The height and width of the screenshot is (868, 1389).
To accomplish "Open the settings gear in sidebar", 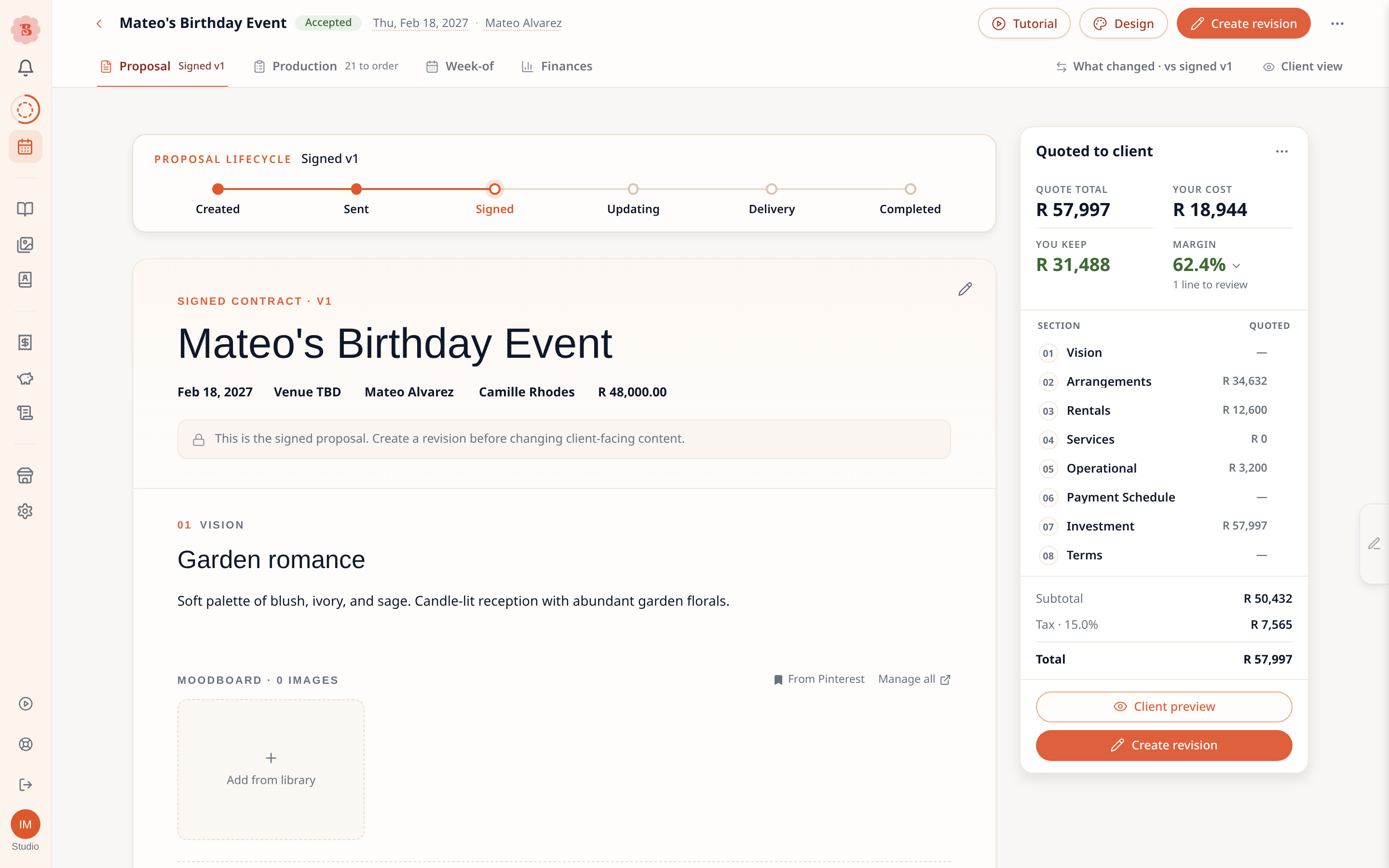I will coord(25,511).
